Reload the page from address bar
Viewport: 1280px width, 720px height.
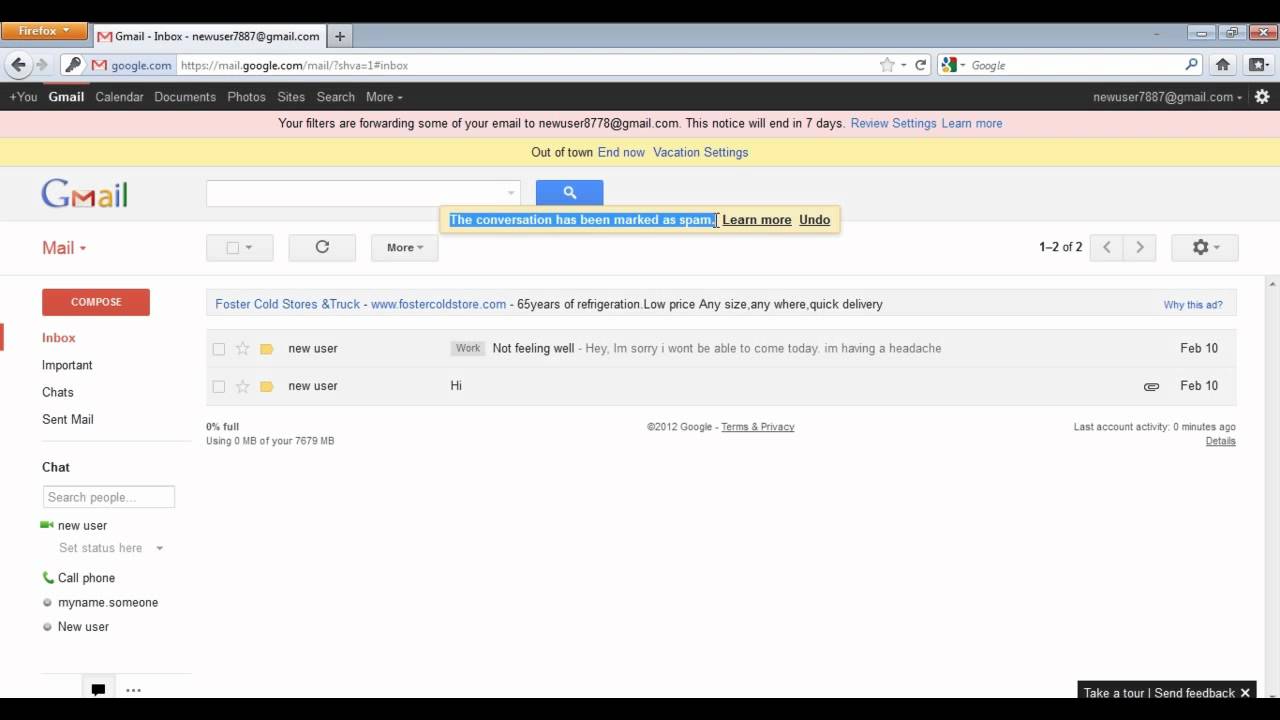coord(921,65)
